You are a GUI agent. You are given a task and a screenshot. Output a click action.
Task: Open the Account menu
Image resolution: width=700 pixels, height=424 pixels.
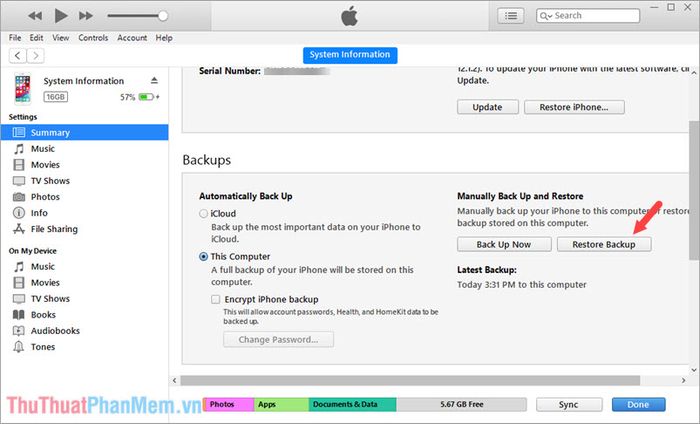[132, 38]
